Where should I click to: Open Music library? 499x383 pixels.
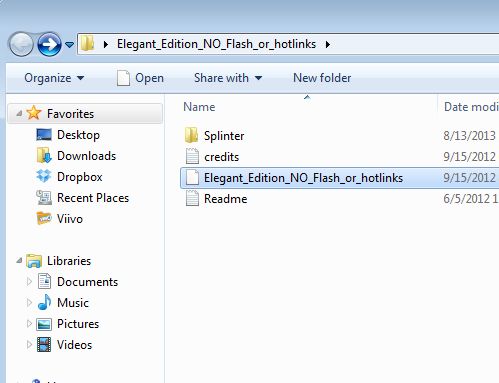[73, 303]
